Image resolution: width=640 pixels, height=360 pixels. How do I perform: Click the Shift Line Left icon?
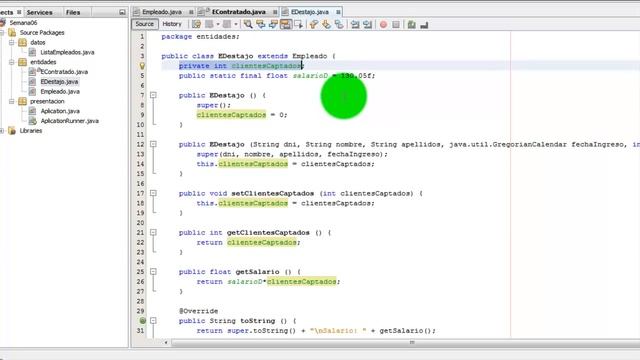[x=355, y=24]
